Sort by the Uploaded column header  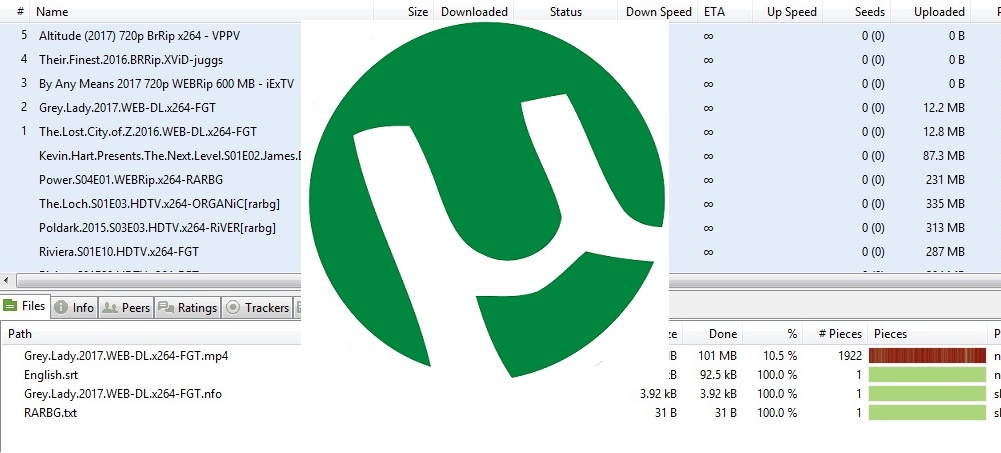(x=938, y=11)
